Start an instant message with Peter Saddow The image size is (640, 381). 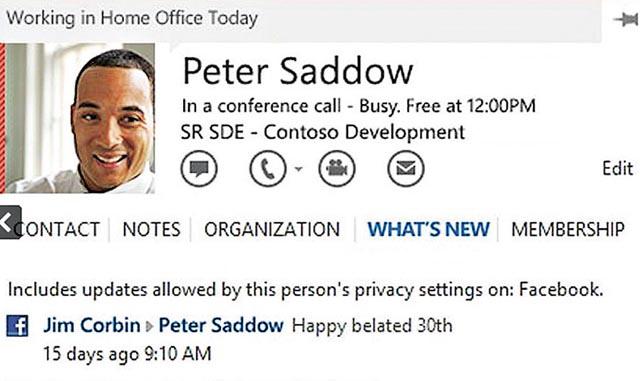pyautogui.click(x=199, y=169)
